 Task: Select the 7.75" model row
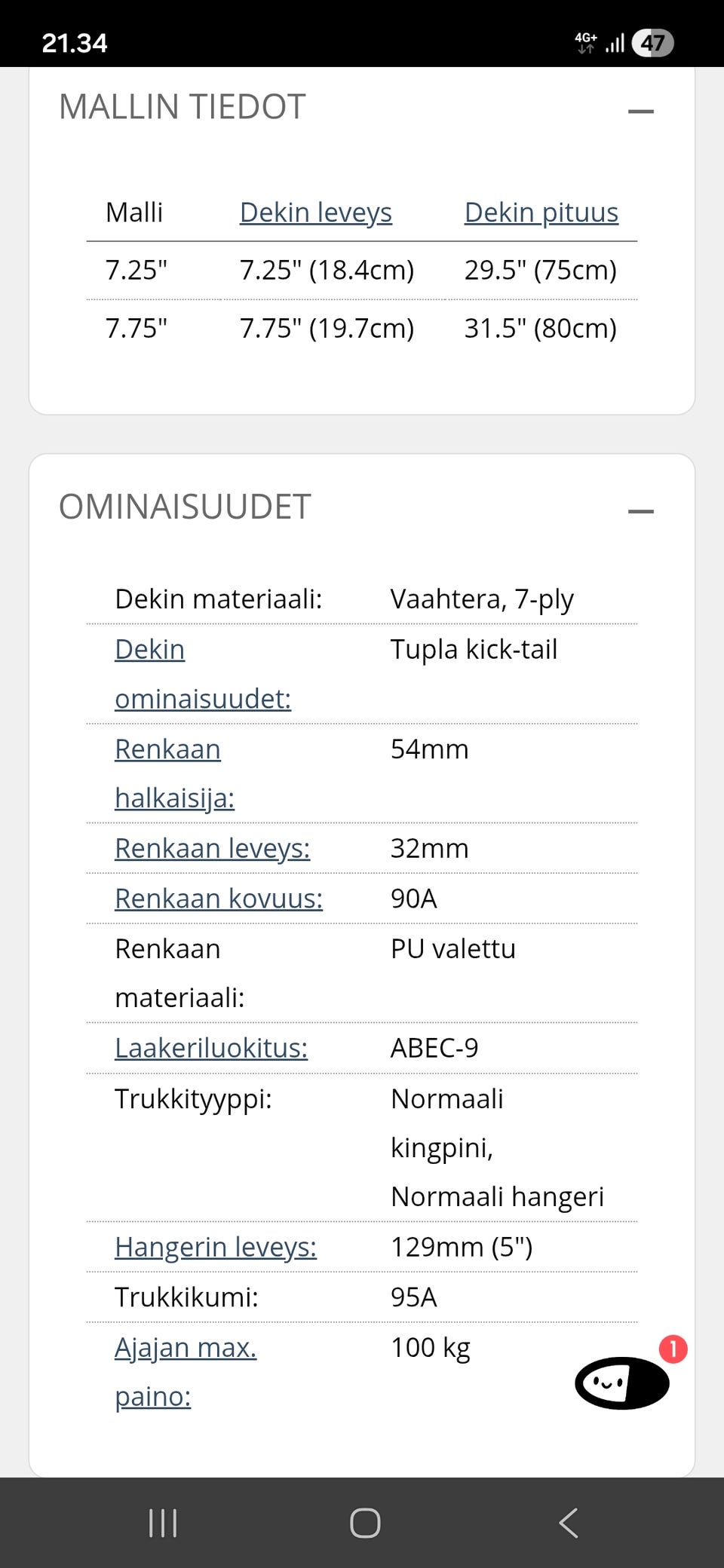[x=362, y=329]
